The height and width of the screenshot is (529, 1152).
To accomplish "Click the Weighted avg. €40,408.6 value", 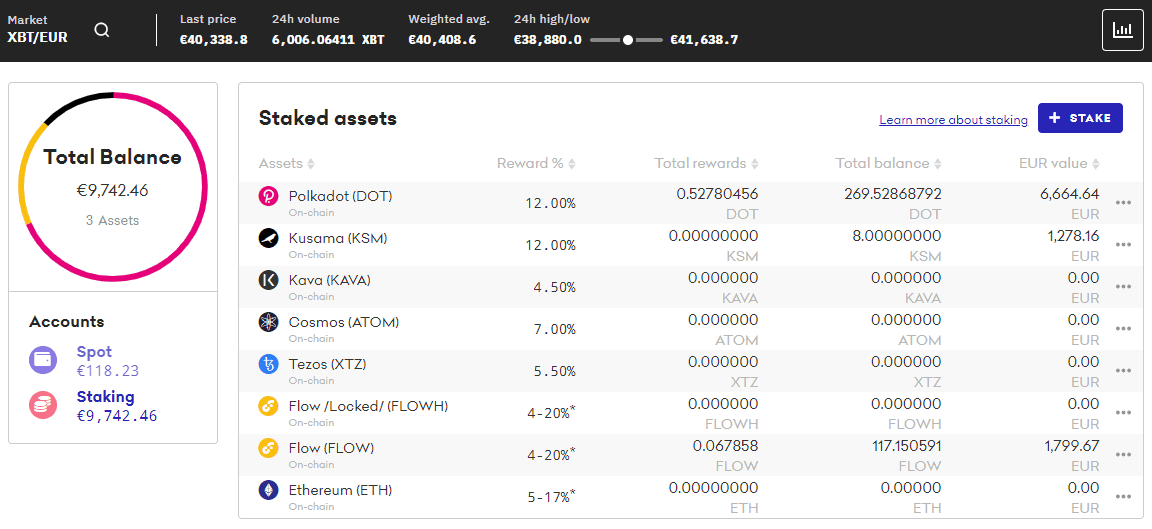I will [442, 40].
